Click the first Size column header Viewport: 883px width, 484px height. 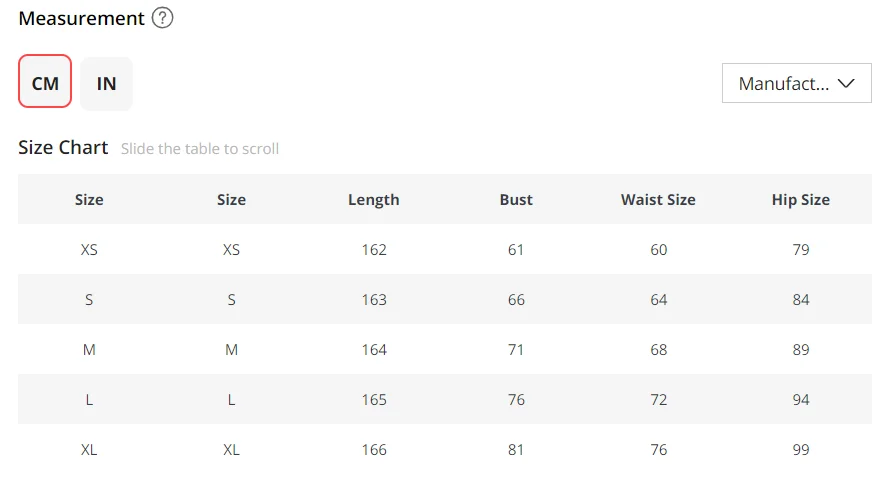[x=89, y=199]
